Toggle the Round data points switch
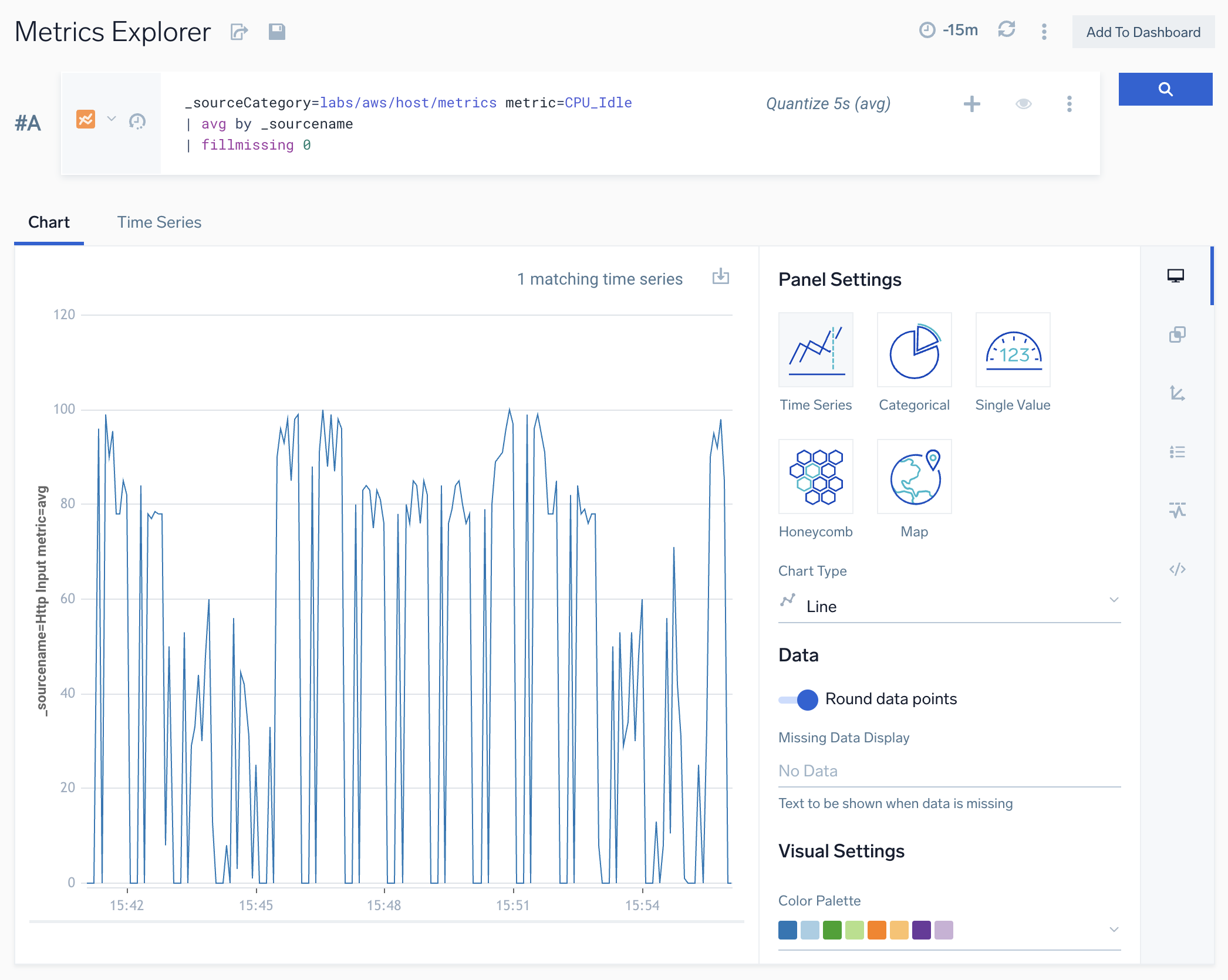The image size is (1228, 980). point(798,699)
